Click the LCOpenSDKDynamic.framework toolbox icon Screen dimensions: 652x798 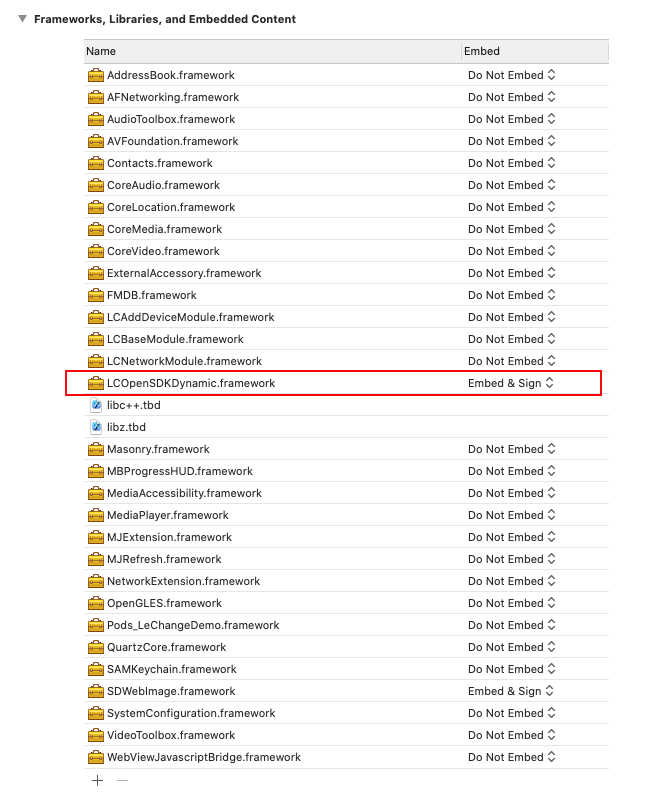(96, 383)
